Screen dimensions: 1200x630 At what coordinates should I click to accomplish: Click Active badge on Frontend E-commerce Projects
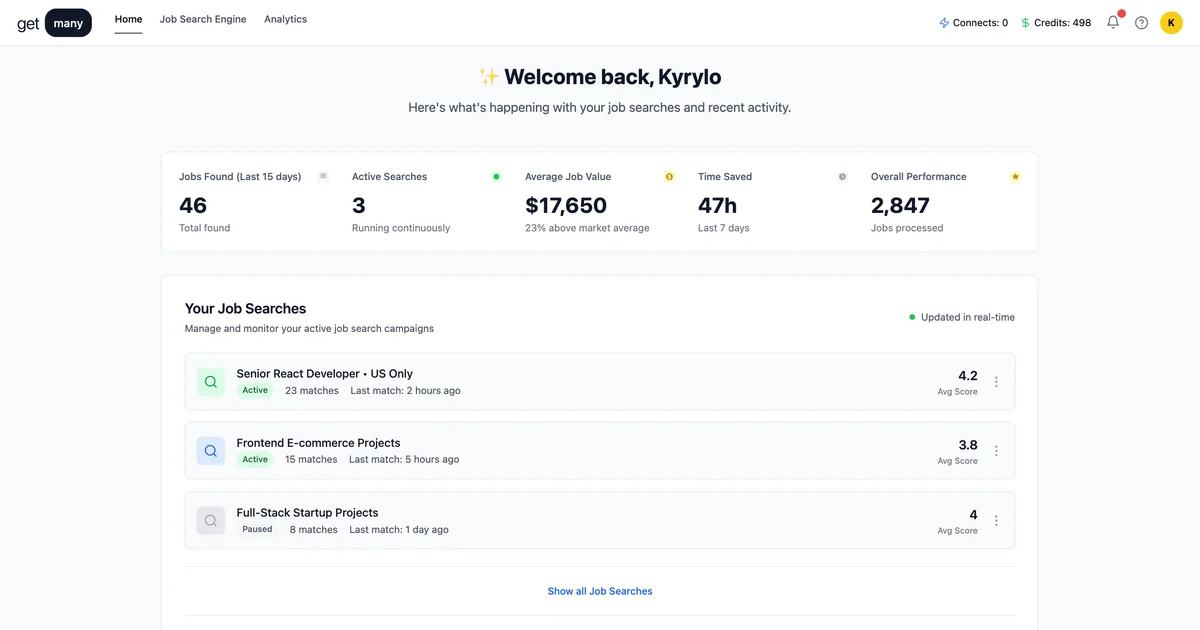(x=255, y=459)
